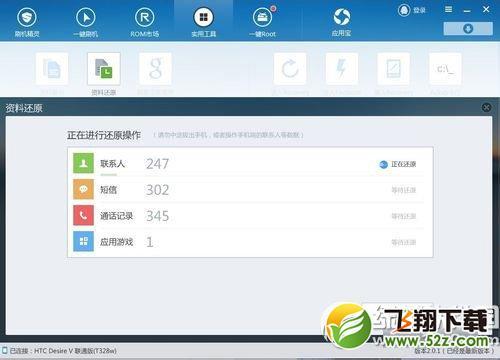Switch to the 一键刷机 tab
Image resolution: width=500 pixels, height=360 pixels.
(86, 23)
